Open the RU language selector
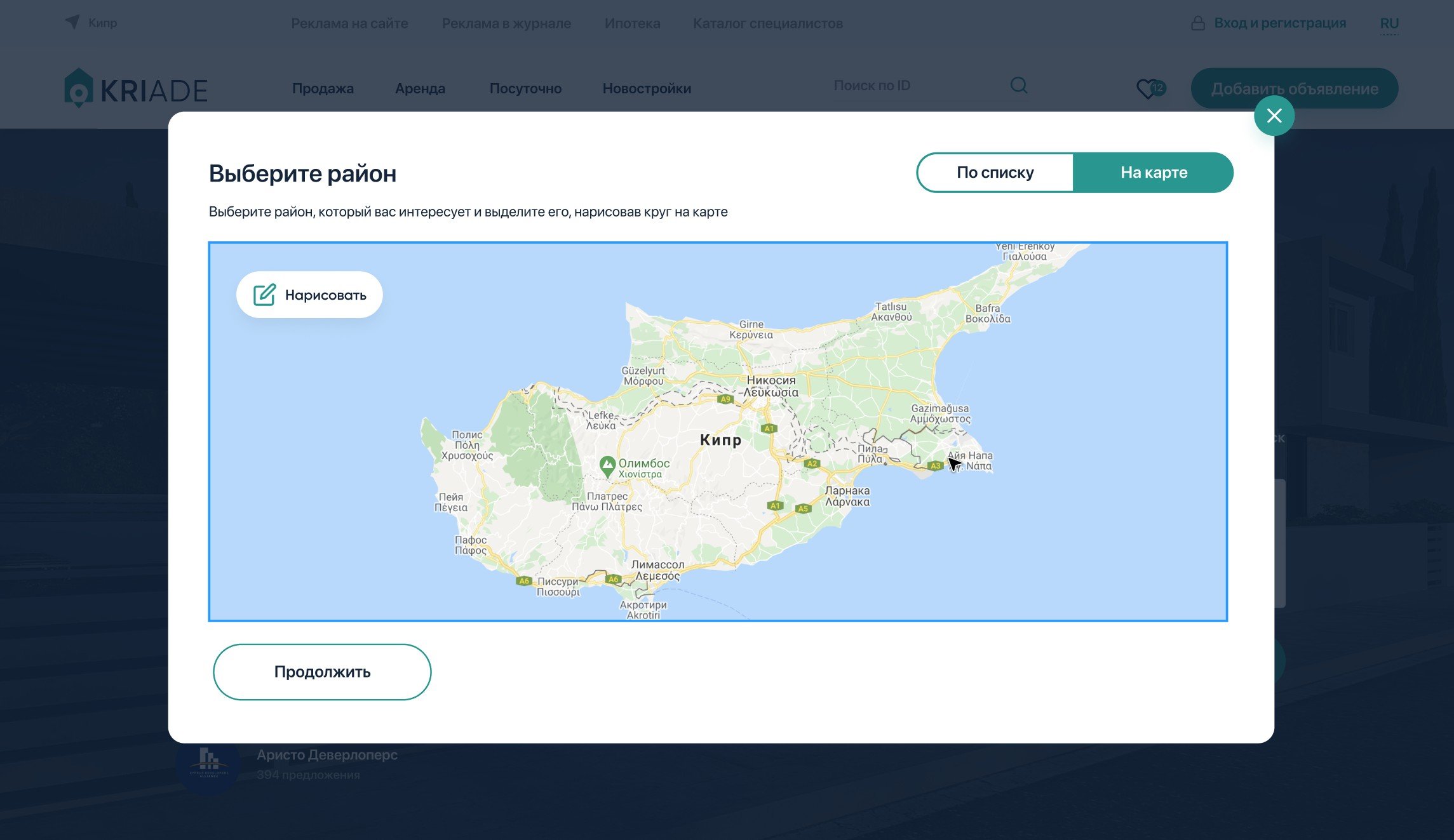 (x=1389, y=23)
